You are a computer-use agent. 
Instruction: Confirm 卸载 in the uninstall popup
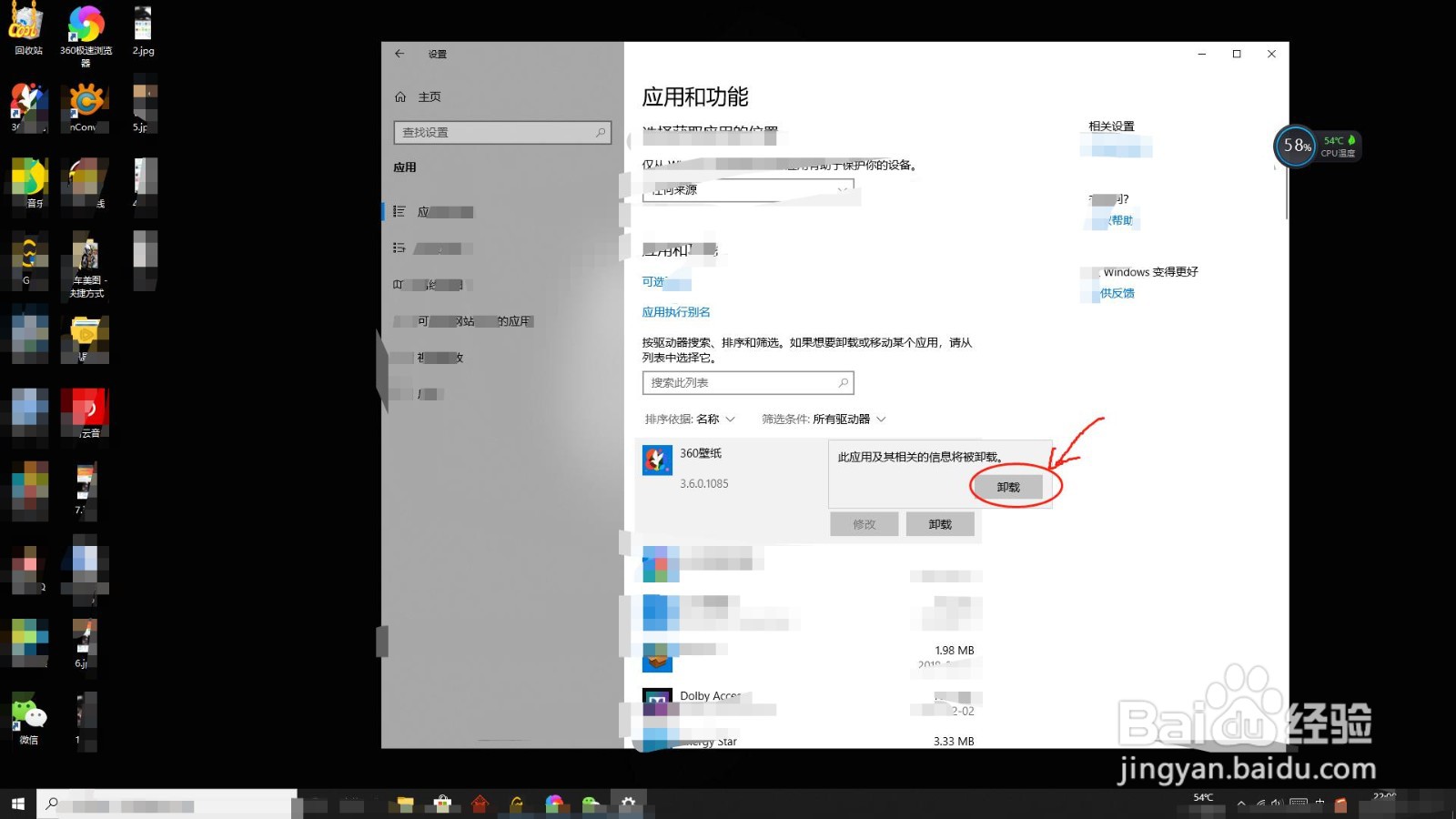pos(1008,488)
